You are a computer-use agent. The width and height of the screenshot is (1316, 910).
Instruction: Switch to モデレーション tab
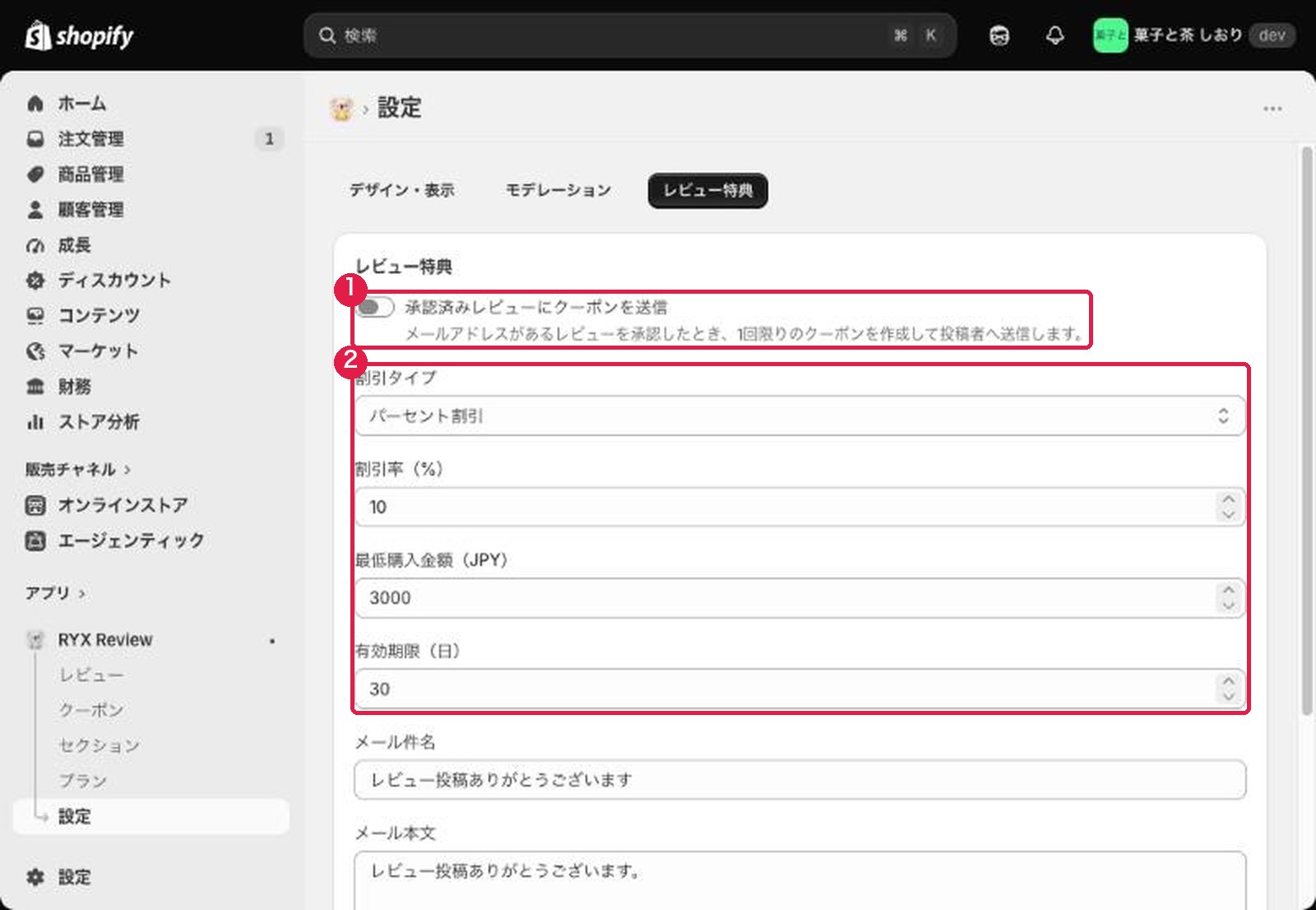point(558,191)
